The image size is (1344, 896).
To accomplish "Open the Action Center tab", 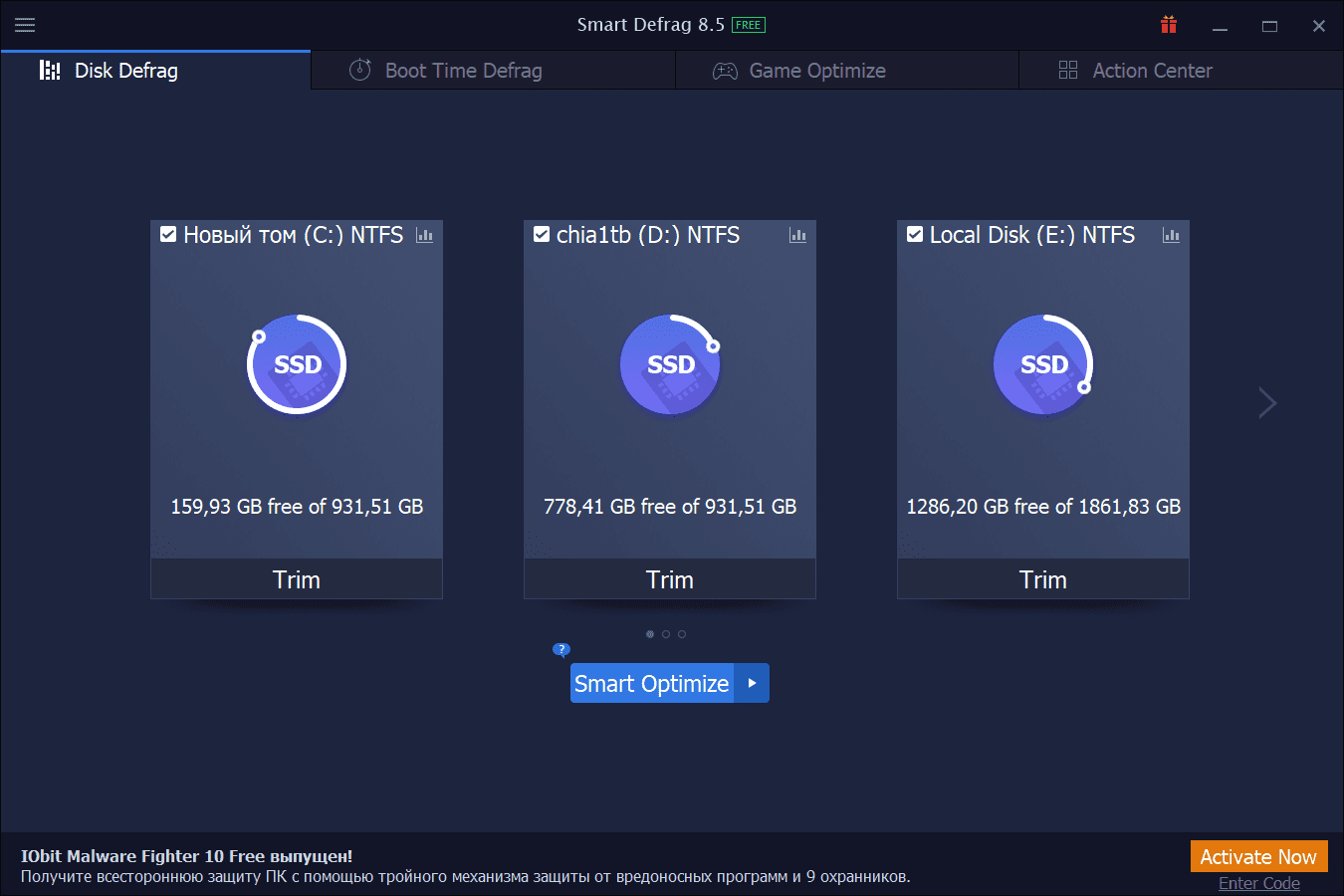I will [x=1181, y=71].
